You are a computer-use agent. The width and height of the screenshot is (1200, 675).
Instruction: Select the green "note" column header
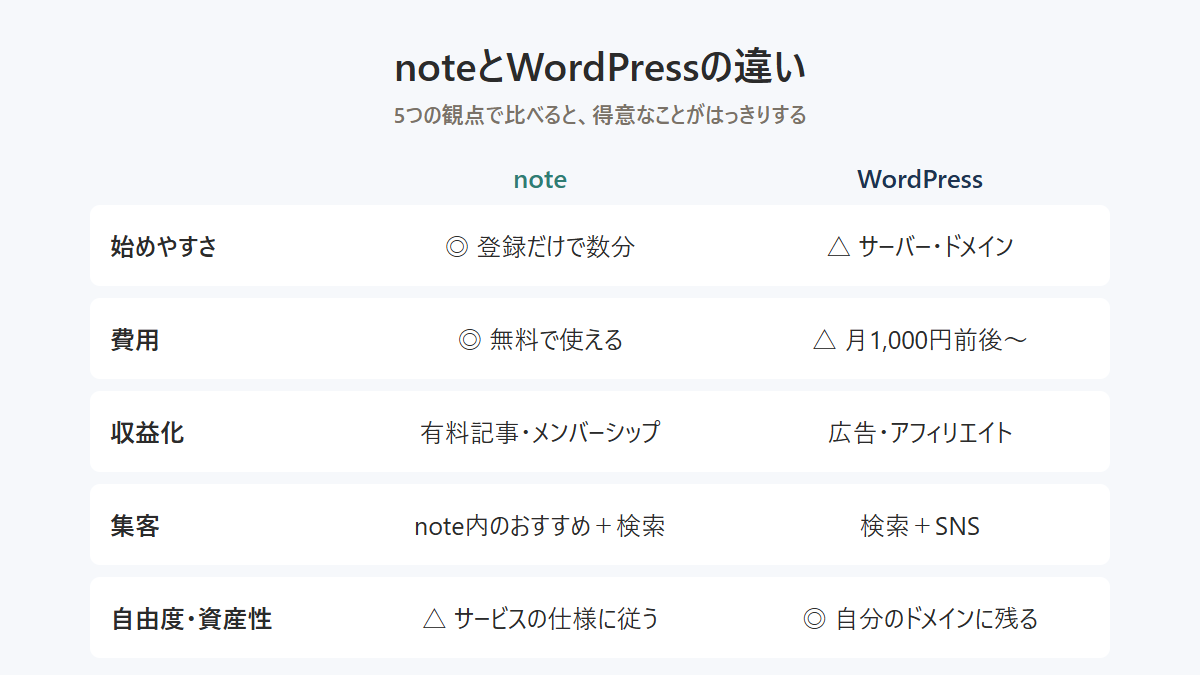click(540, 180)
